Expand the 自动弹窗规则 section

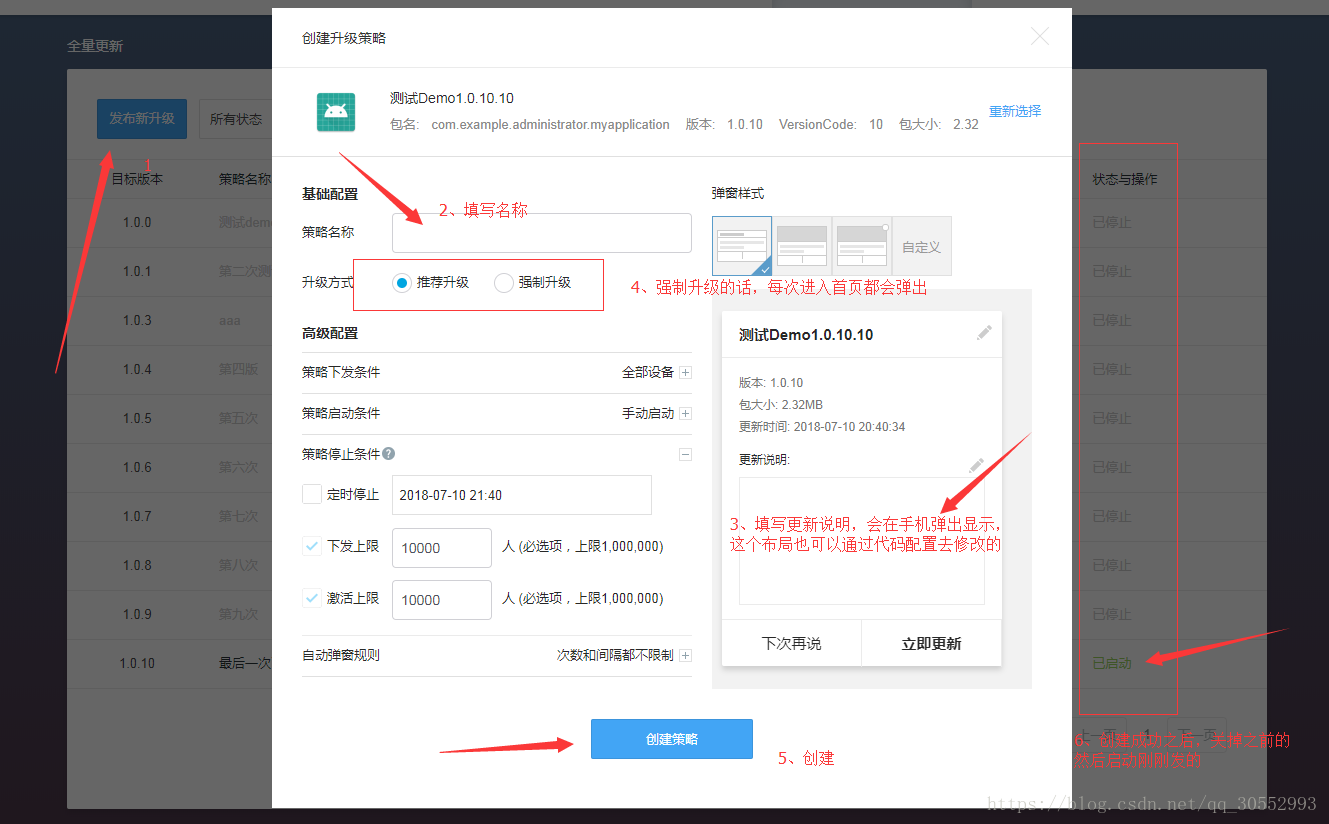(686, 656)
